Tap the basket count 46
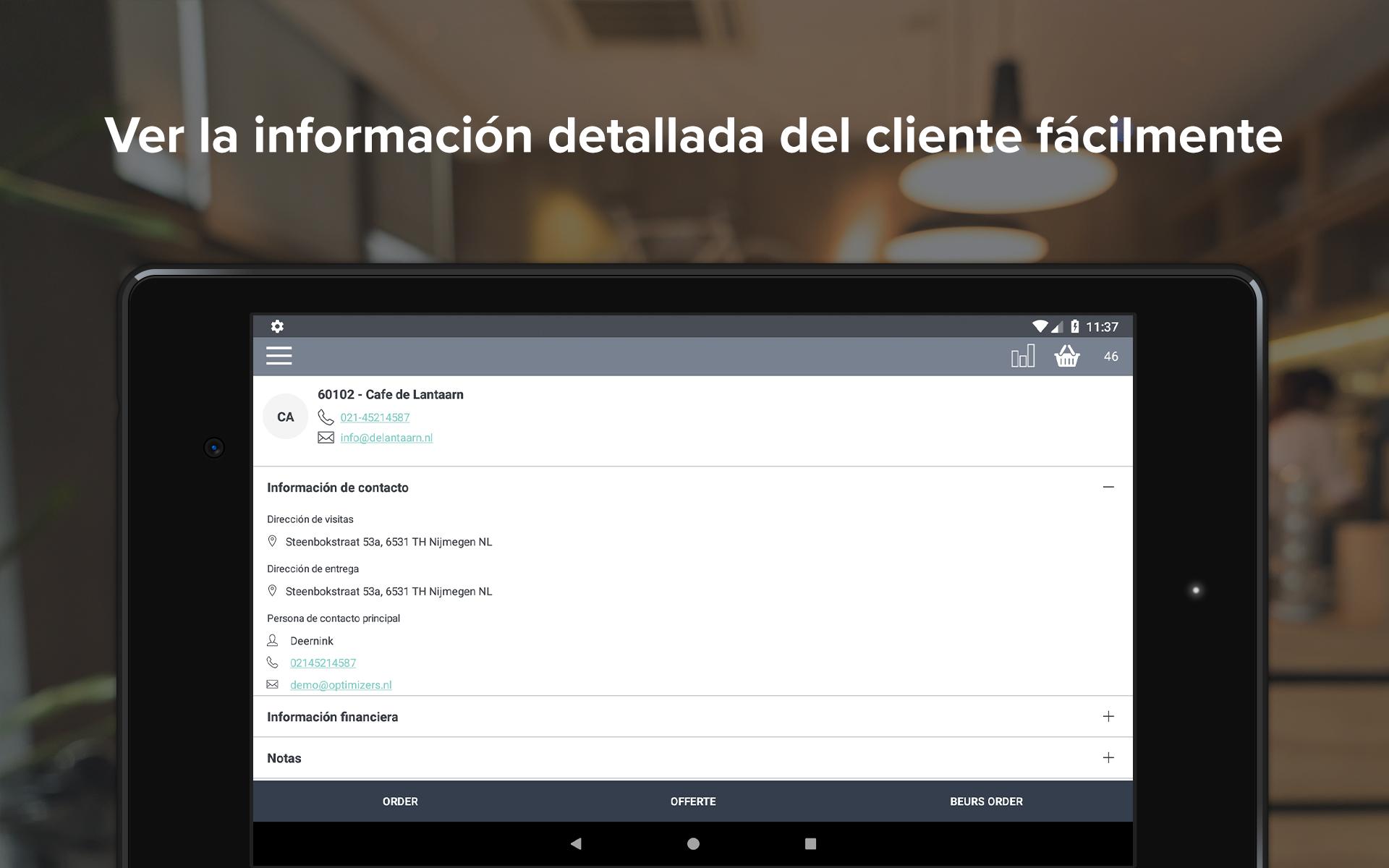The image size is (1389, 868). click(x=1111, y=357)
